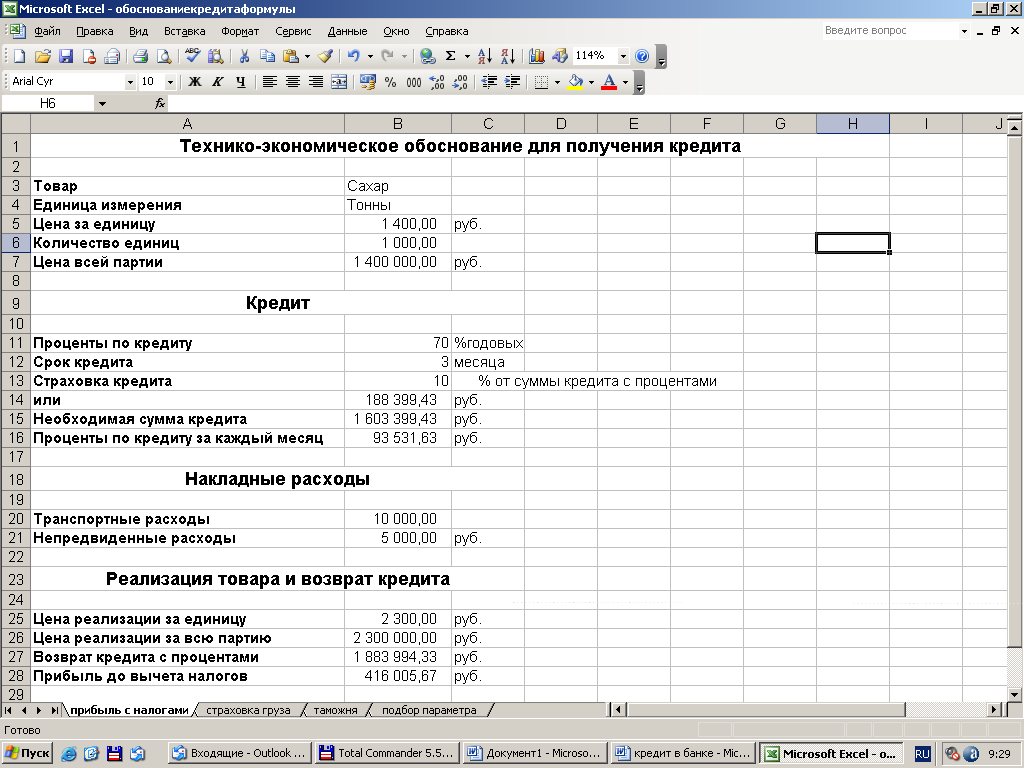
Task: Launch the Chart Wizard
Action: point(537,56)
